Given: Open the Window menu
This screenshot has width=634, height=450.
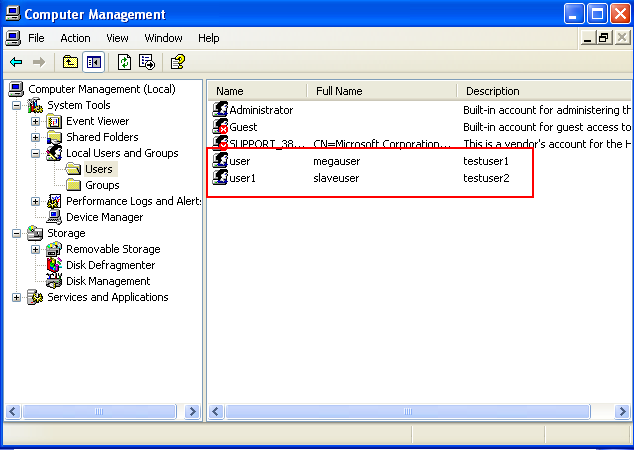Looking at the screenshot, I should 163,38.
